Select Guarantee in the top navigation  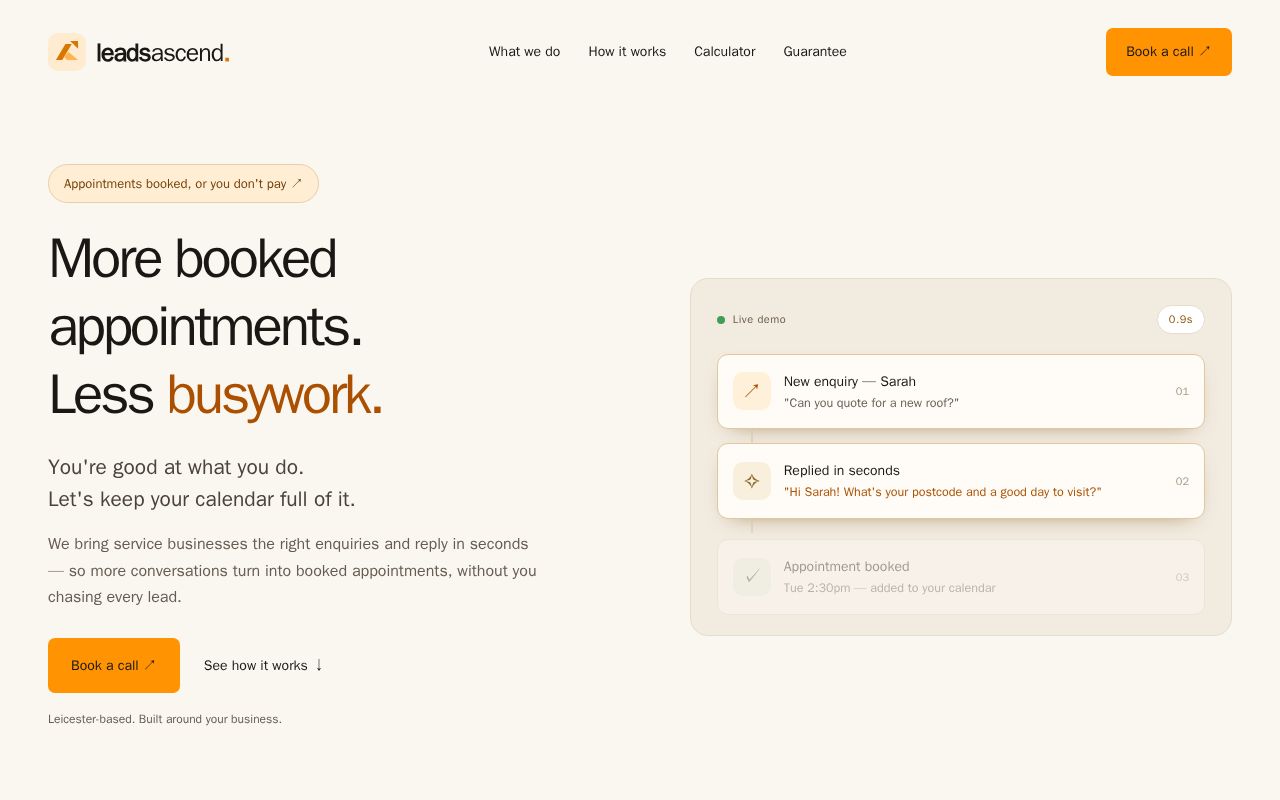[x=815, y=52]
